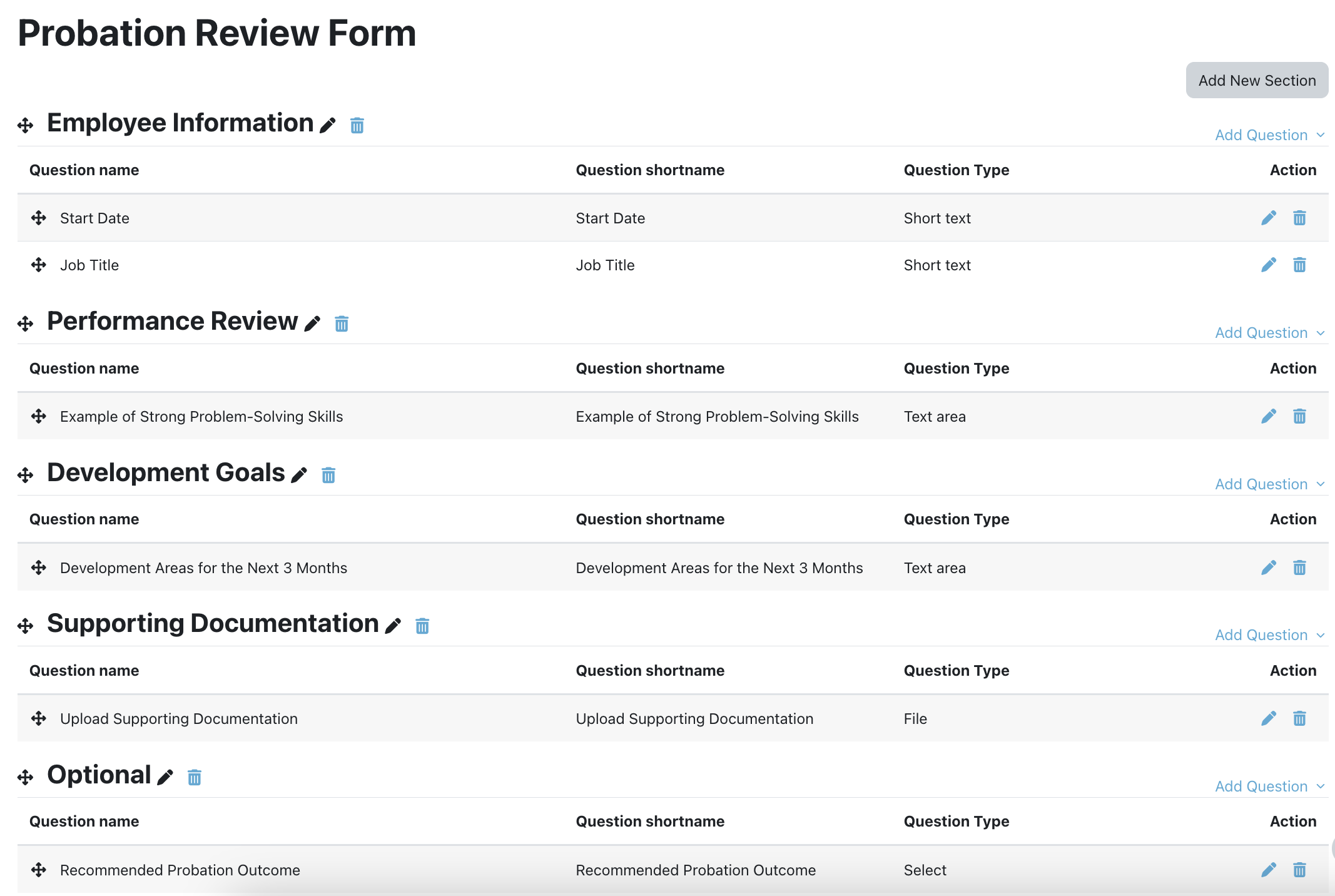Expand Add Question menu for Optional section

[1269, 787]
